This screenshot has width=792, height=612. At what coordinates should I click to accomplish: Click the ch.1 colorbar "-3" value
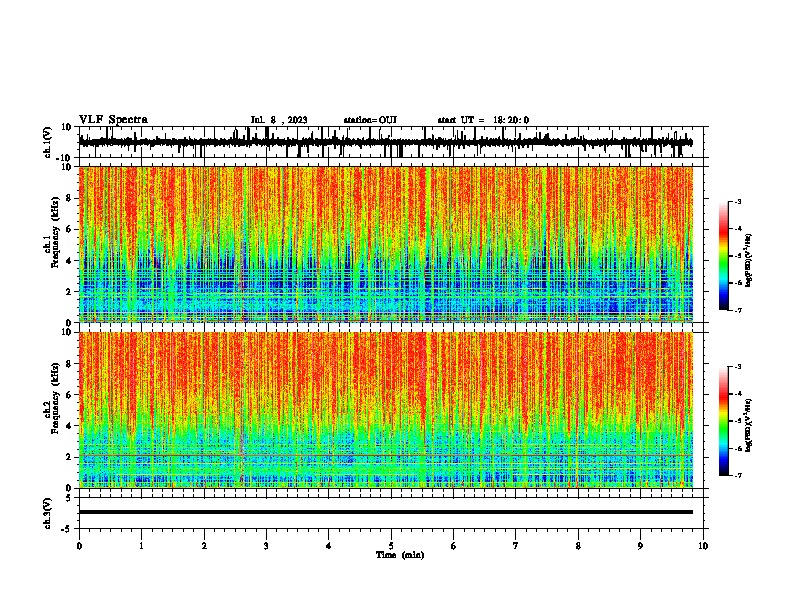click(x=738, y=201)
